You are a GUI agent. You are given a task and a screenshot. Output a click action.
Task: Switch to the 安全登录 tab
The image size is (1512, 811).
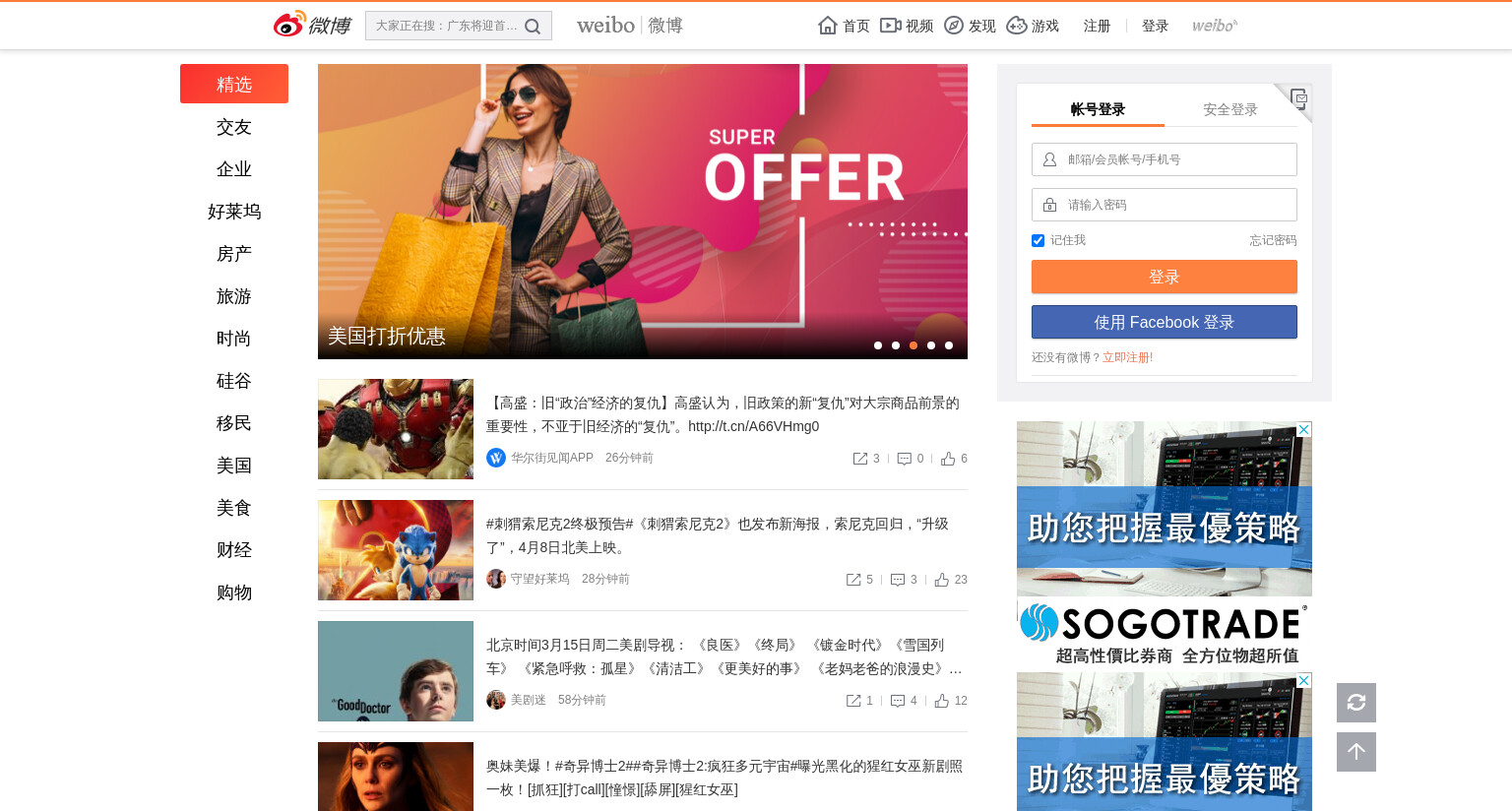tap(1230, 109)
